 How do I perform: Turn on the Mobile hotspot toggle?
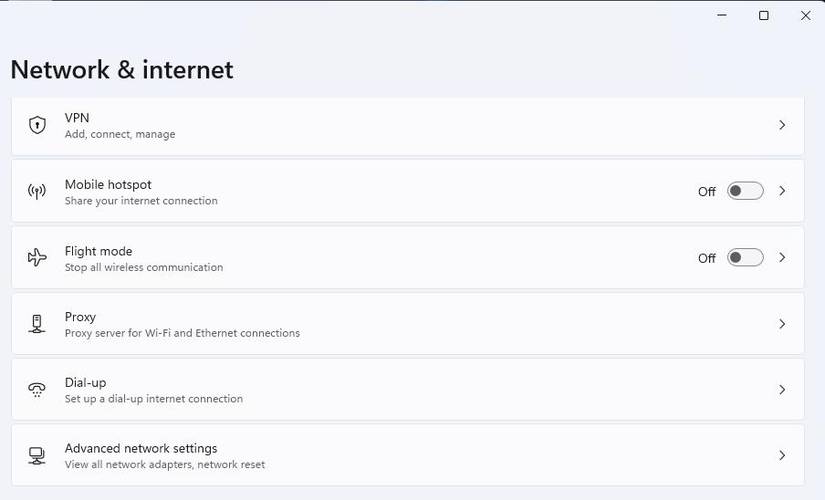(745, 191)
